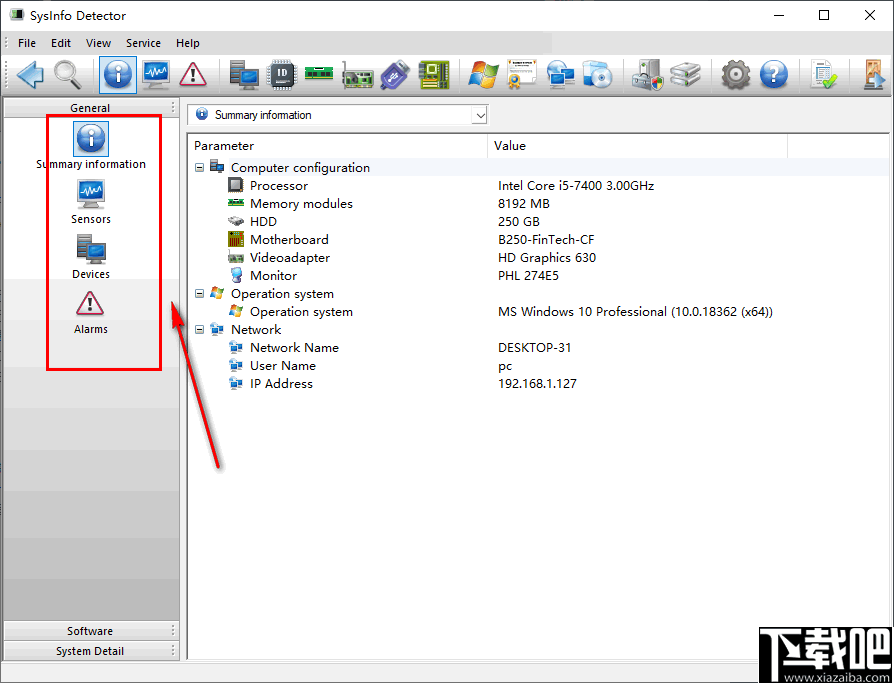Open the software disc toolbar icon
Screen dimensions: 894x683
coord(598,75)
